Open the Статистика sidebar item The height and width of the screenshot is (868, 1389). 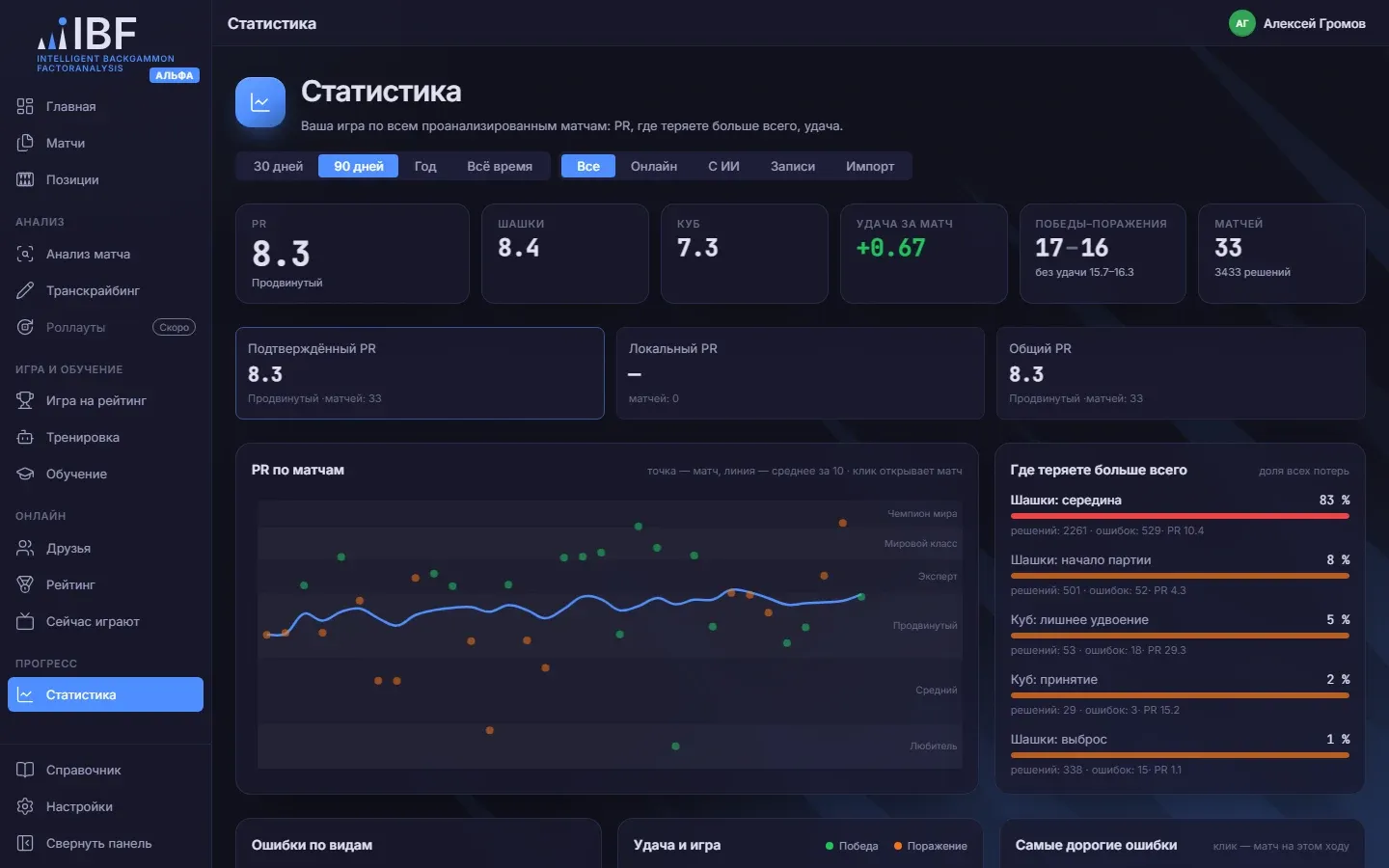pos(105,694)
